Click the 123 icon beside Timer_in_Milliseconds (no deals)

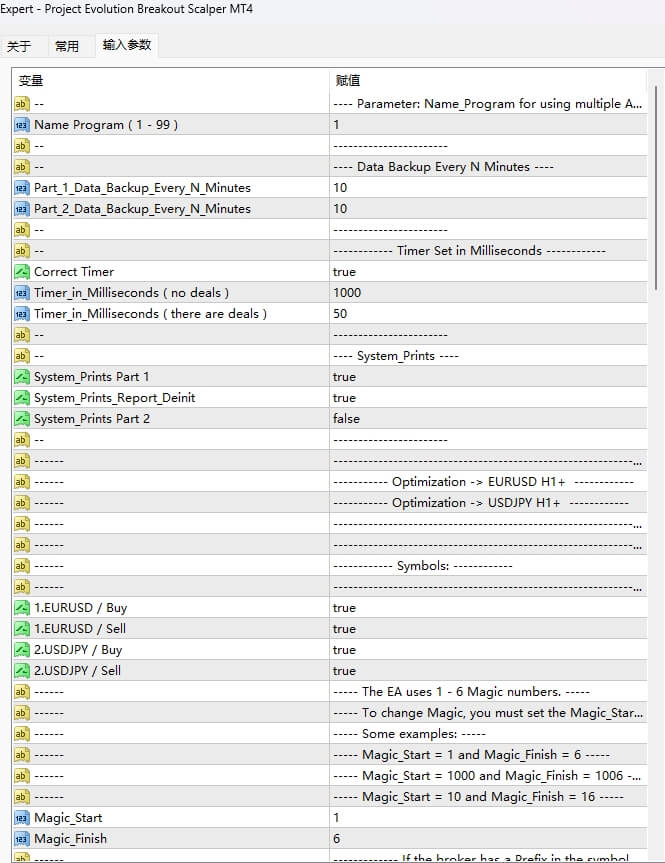[19, 292]
